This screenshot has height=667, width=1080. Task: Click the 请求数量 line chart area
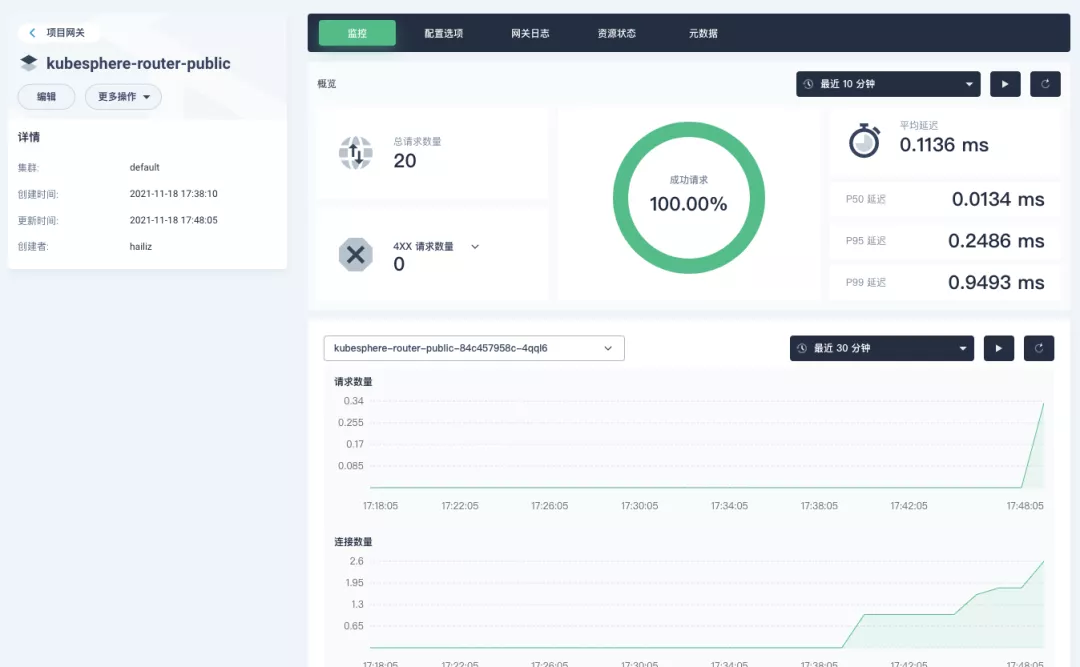coord(707,444)
